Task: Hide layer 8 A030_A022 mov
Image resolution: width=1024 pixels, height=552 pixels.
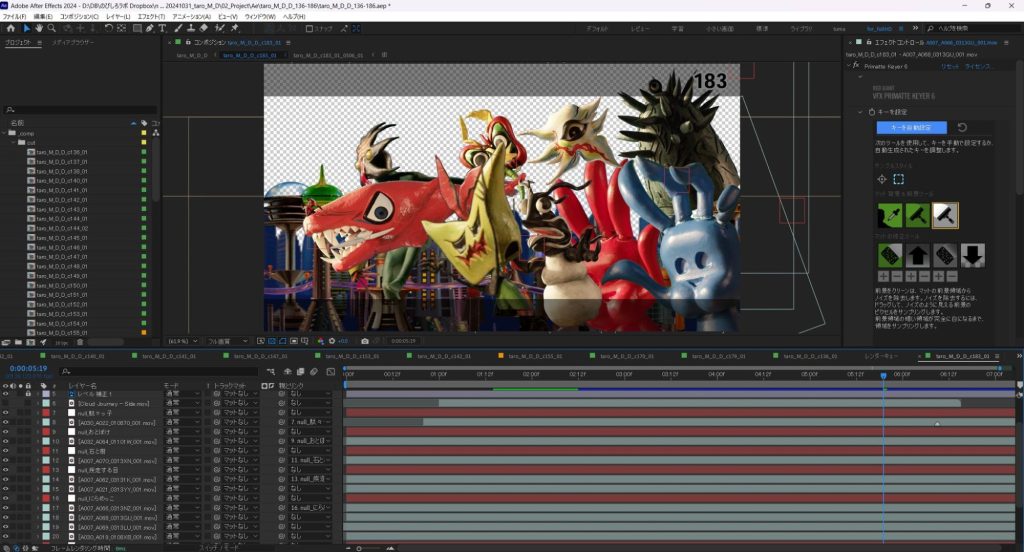Action: (x=5, y=423)
